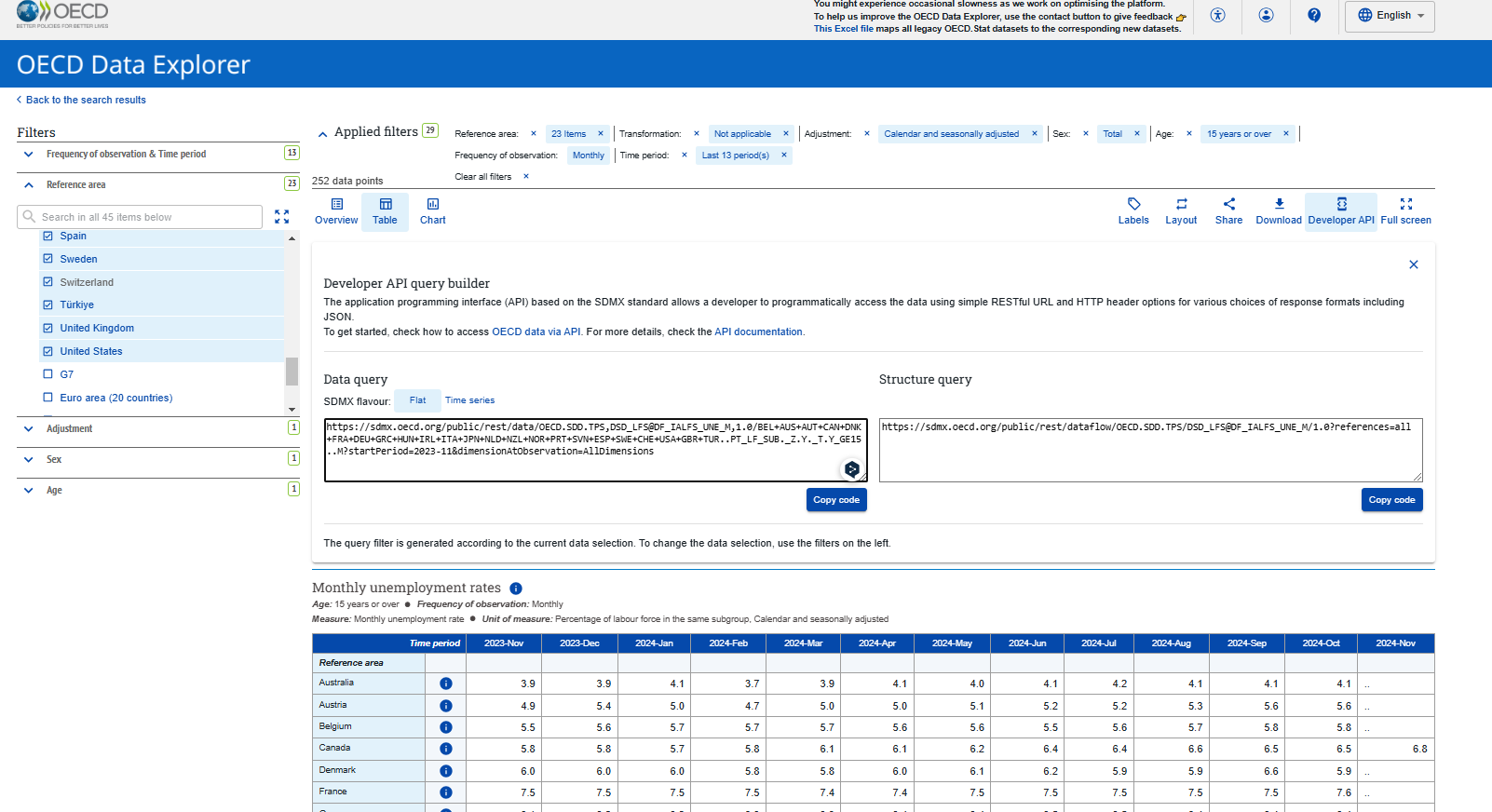The width and height of the screenshot is (1492, 812).
Task: Click the reference area list scrollbar thumb
Action: pyautogui.click(x=292, y=371)
